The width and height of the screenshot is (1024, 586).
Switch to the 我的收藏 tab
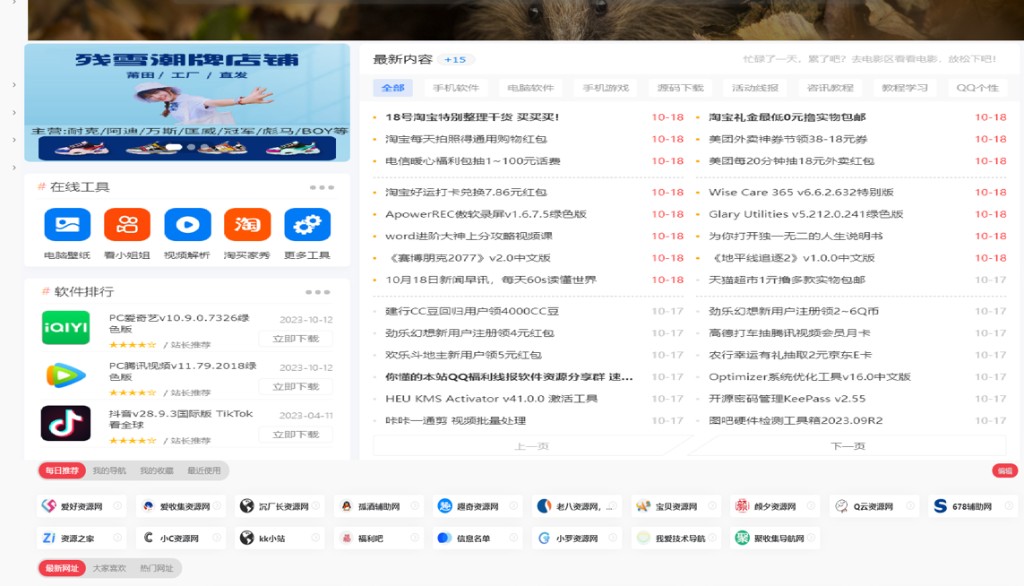pyautogui.click(x=157, y=470)
